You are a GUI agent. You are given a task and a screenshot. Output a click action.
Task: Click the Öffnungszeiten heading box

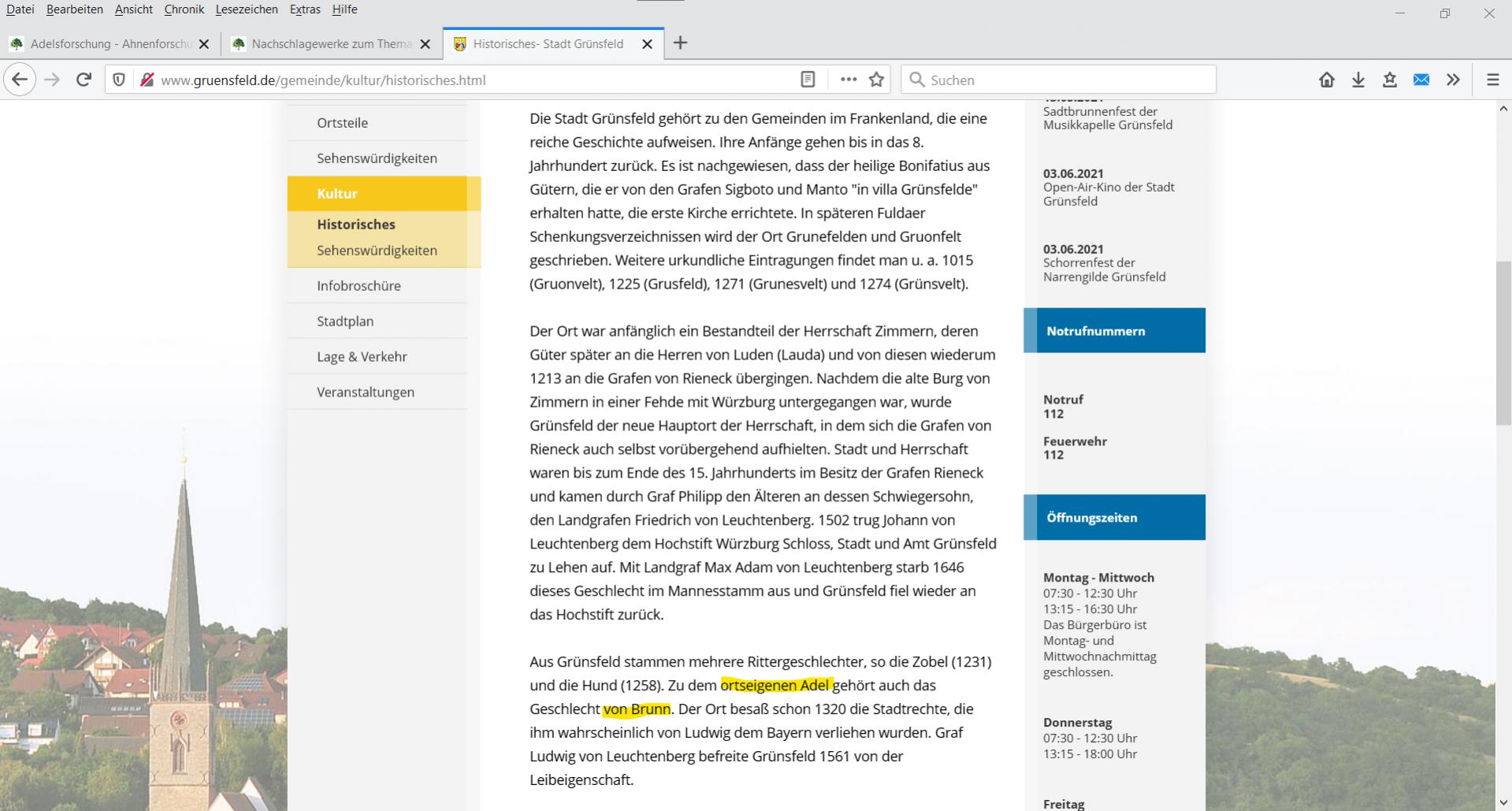click(x=1114, y=518)
